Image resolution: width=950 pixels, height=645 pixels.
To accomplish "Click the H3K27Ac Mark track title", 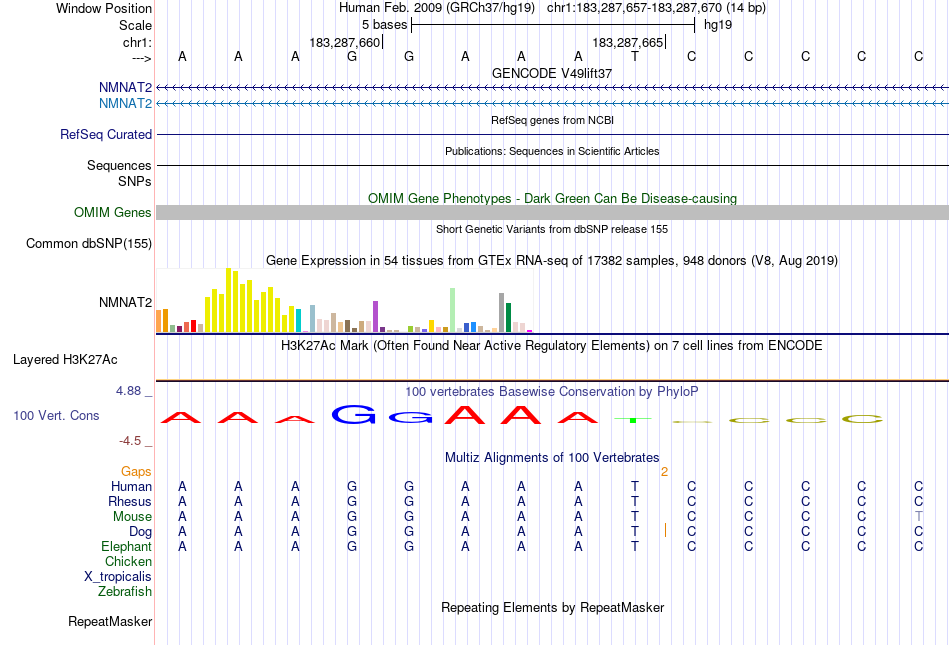I will pyautogui.click(x=552, y=346).
